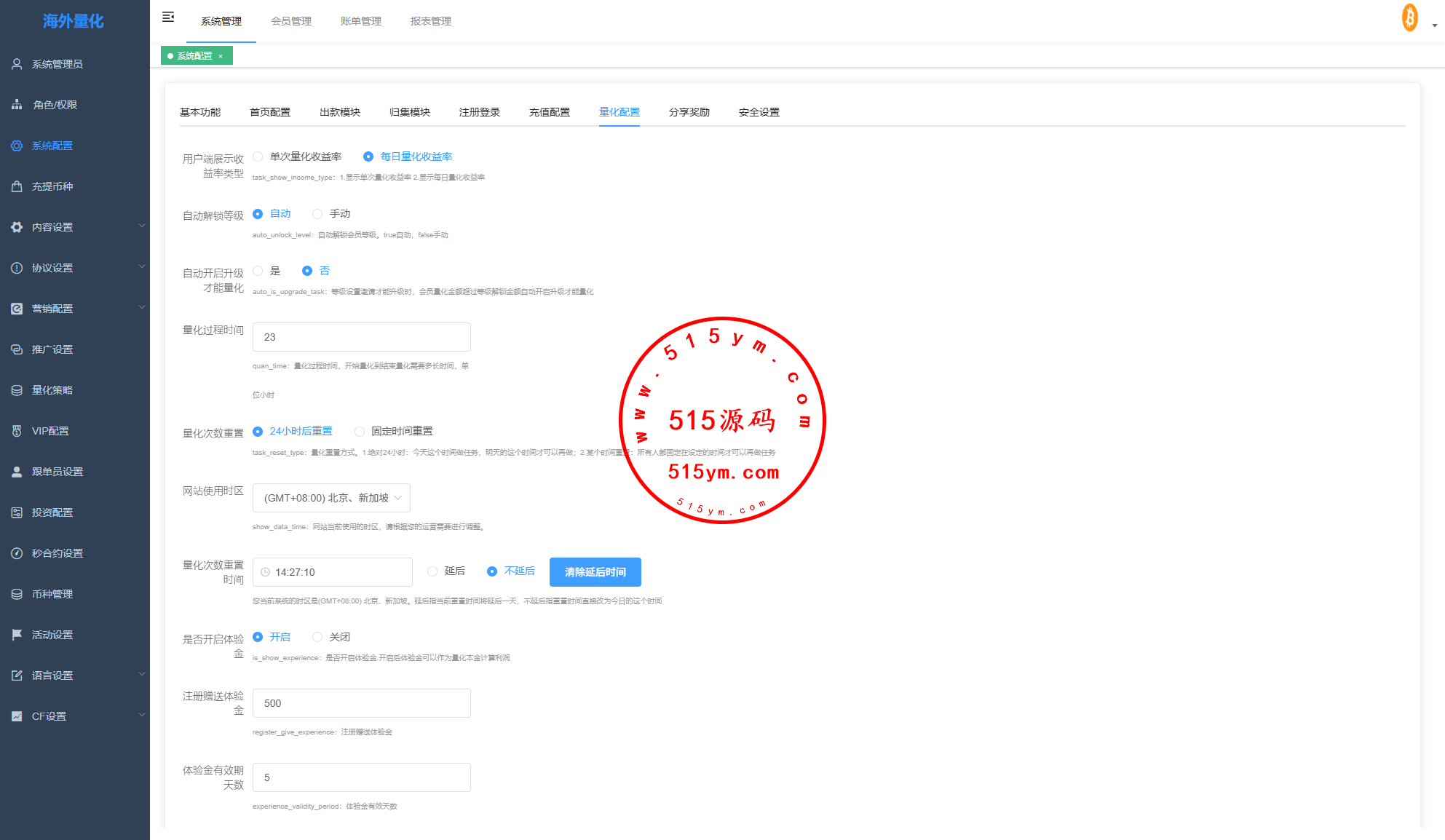
Task: Open 角色/权限 hierarchy icon in sidebar
Action: pyautogui.click(x=17, y=105)
